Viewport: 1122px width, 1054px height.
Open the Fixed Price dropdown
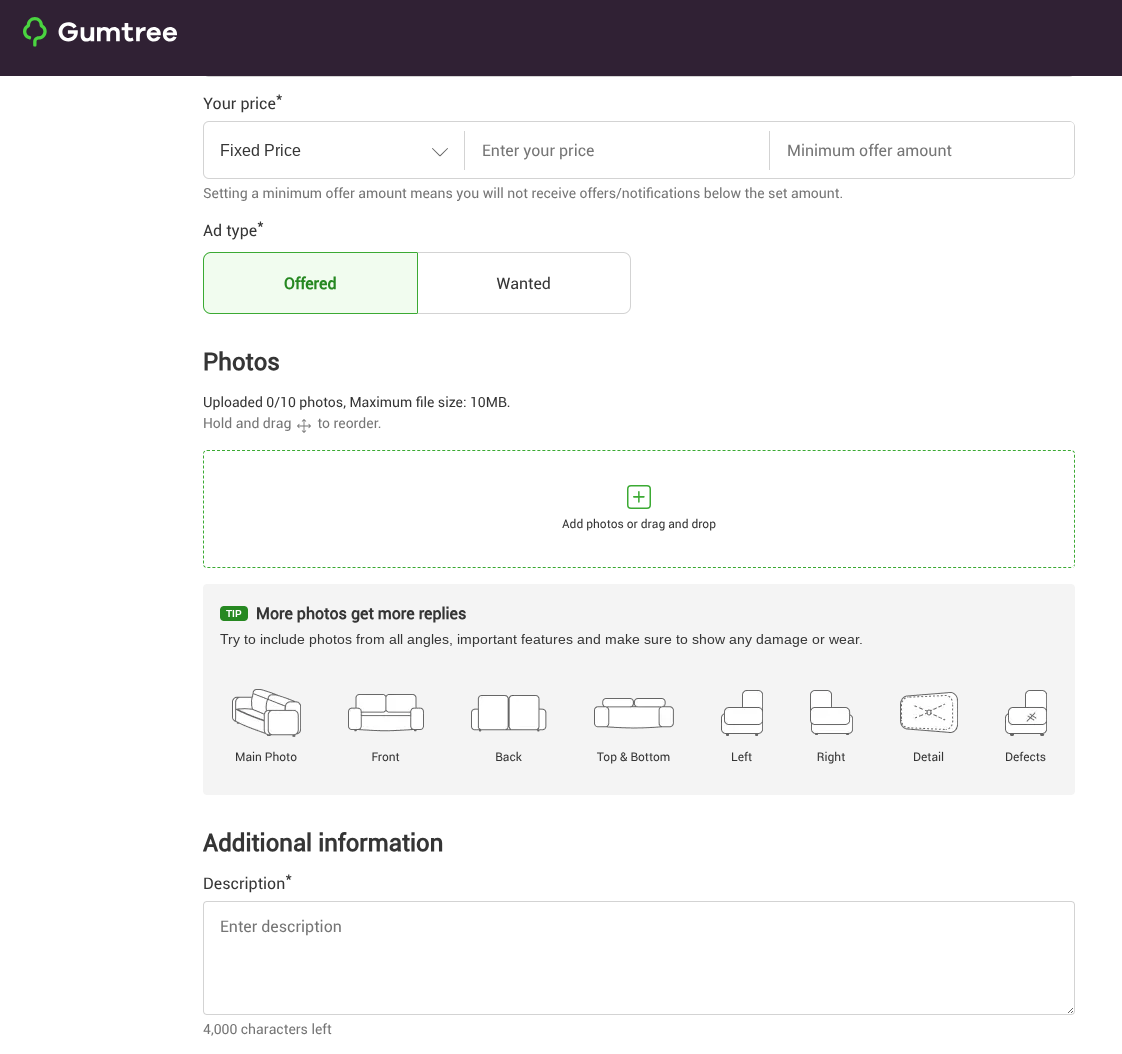pyautogui.click(x=320, y=150)
